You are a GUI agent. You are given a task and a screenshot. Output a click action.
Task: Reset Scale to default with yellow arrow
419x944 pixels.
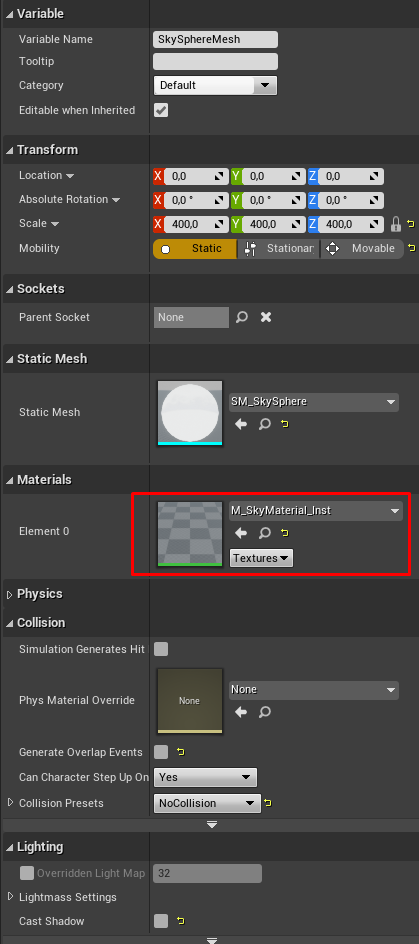click(x=411, y=224)
